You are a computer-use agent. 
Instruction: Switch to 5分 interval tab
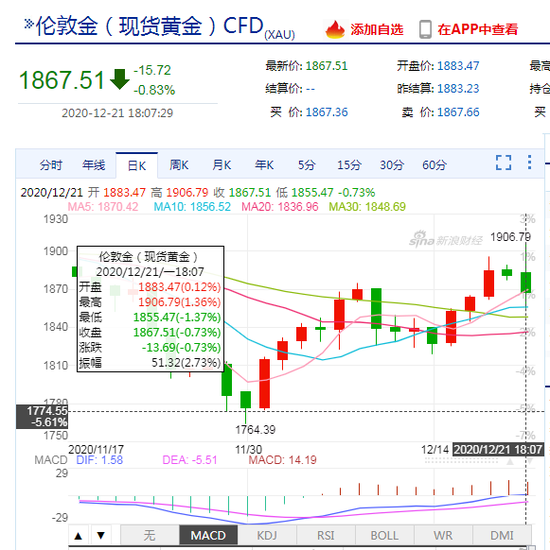[x=307, y=165]
